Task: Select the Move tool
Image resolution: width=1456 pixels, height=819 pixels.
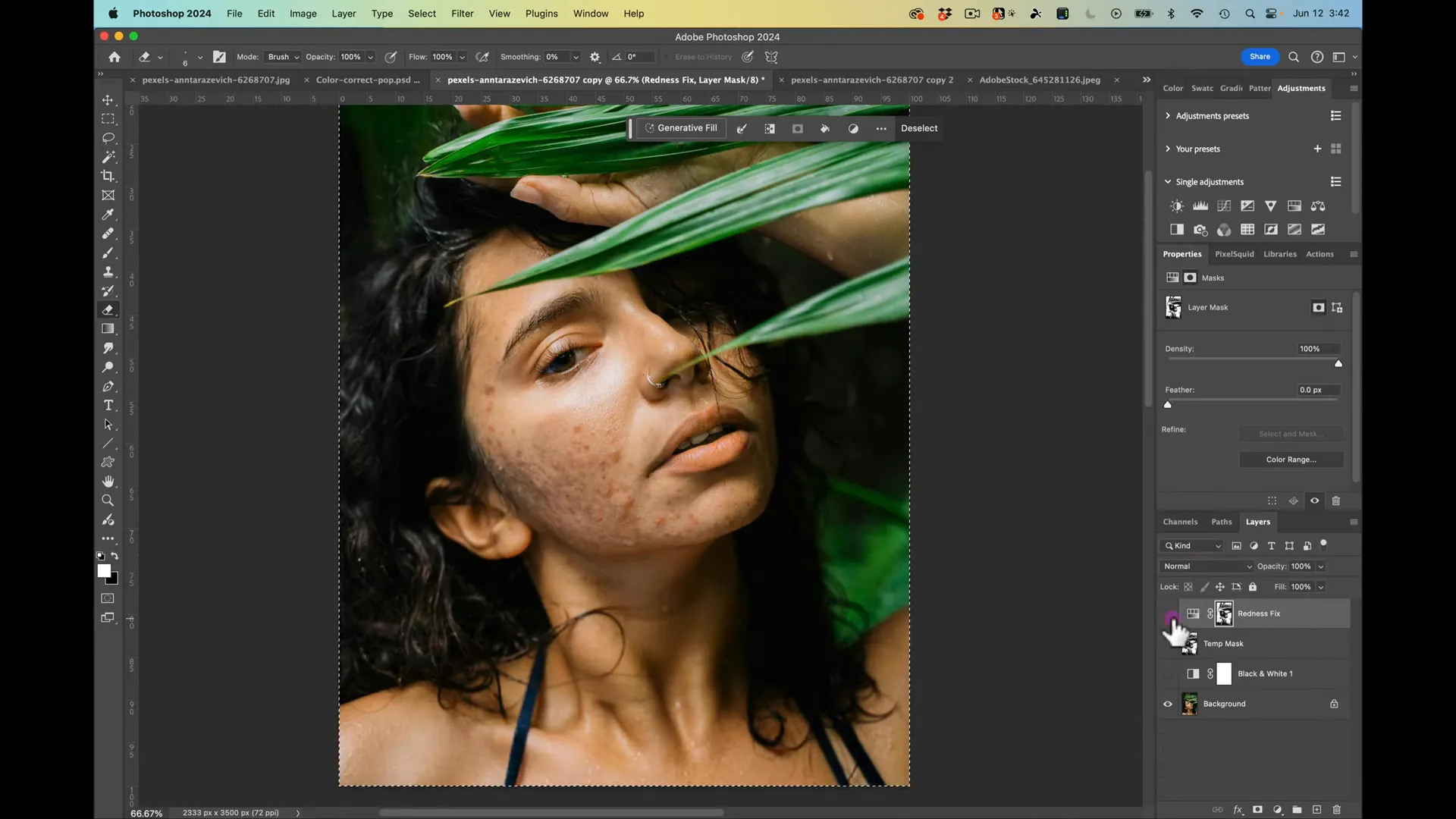Action: click(x=108, y=100)
